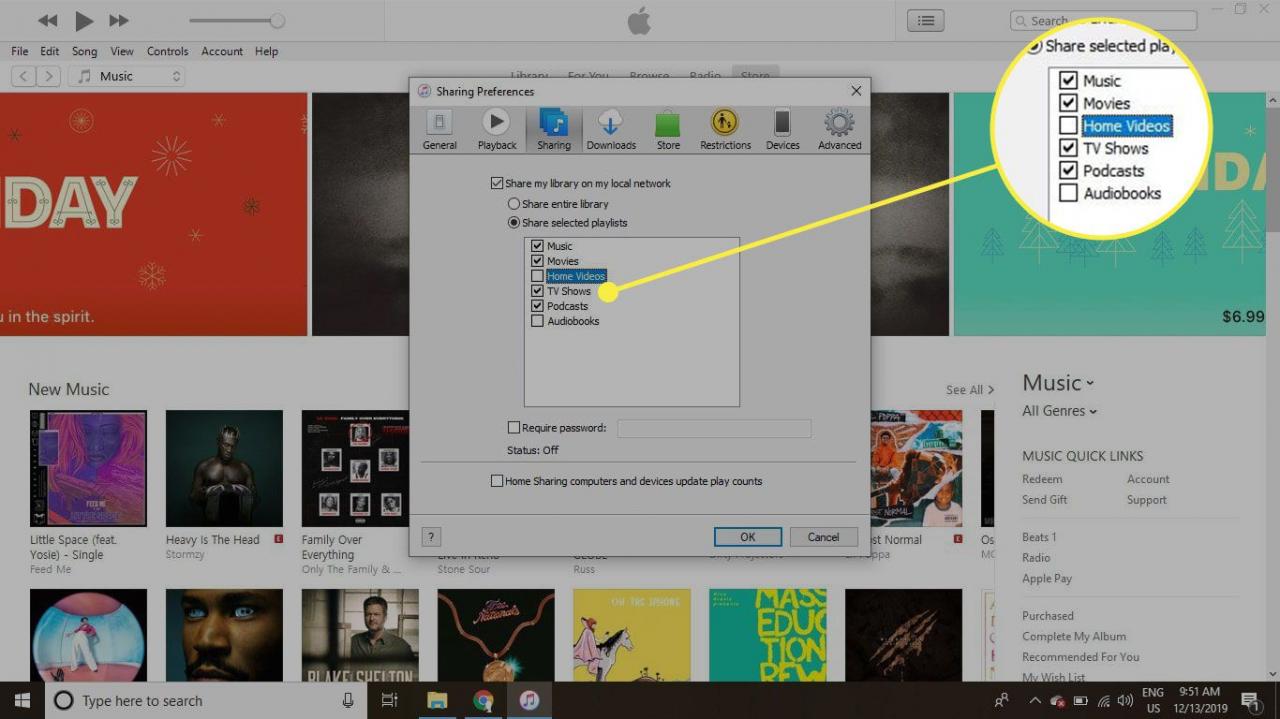
Task: Adjust the volume slider knob
Action: click(x=277, y=21)
